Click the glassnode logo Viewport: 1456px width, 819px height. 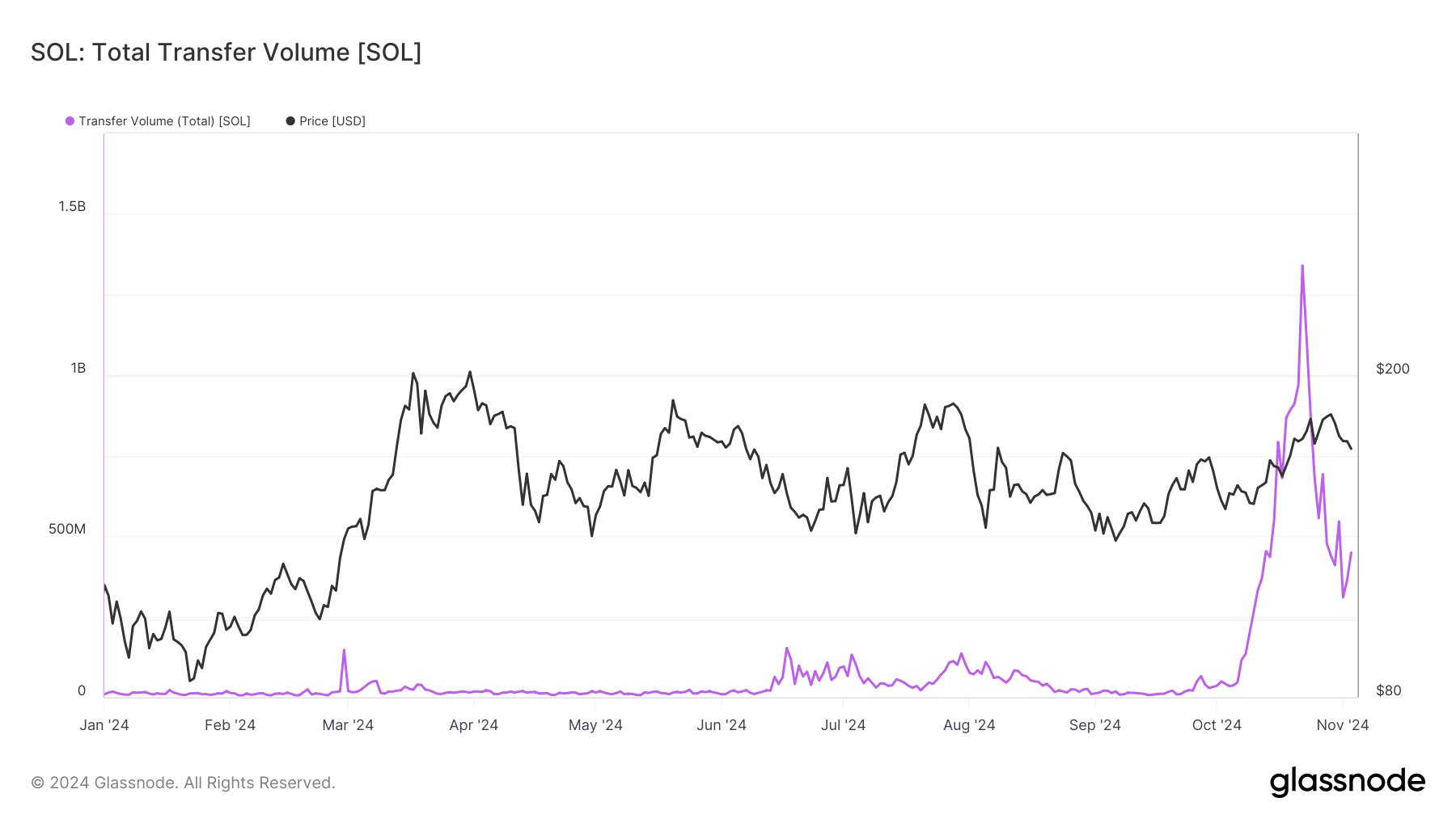[x=1347, y=782]
